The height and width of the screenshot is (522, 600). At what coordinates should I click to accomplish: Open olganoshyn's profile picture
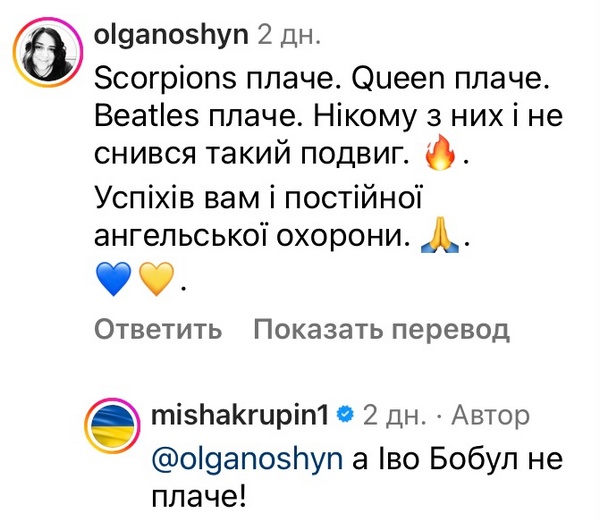tap(48, 49)
